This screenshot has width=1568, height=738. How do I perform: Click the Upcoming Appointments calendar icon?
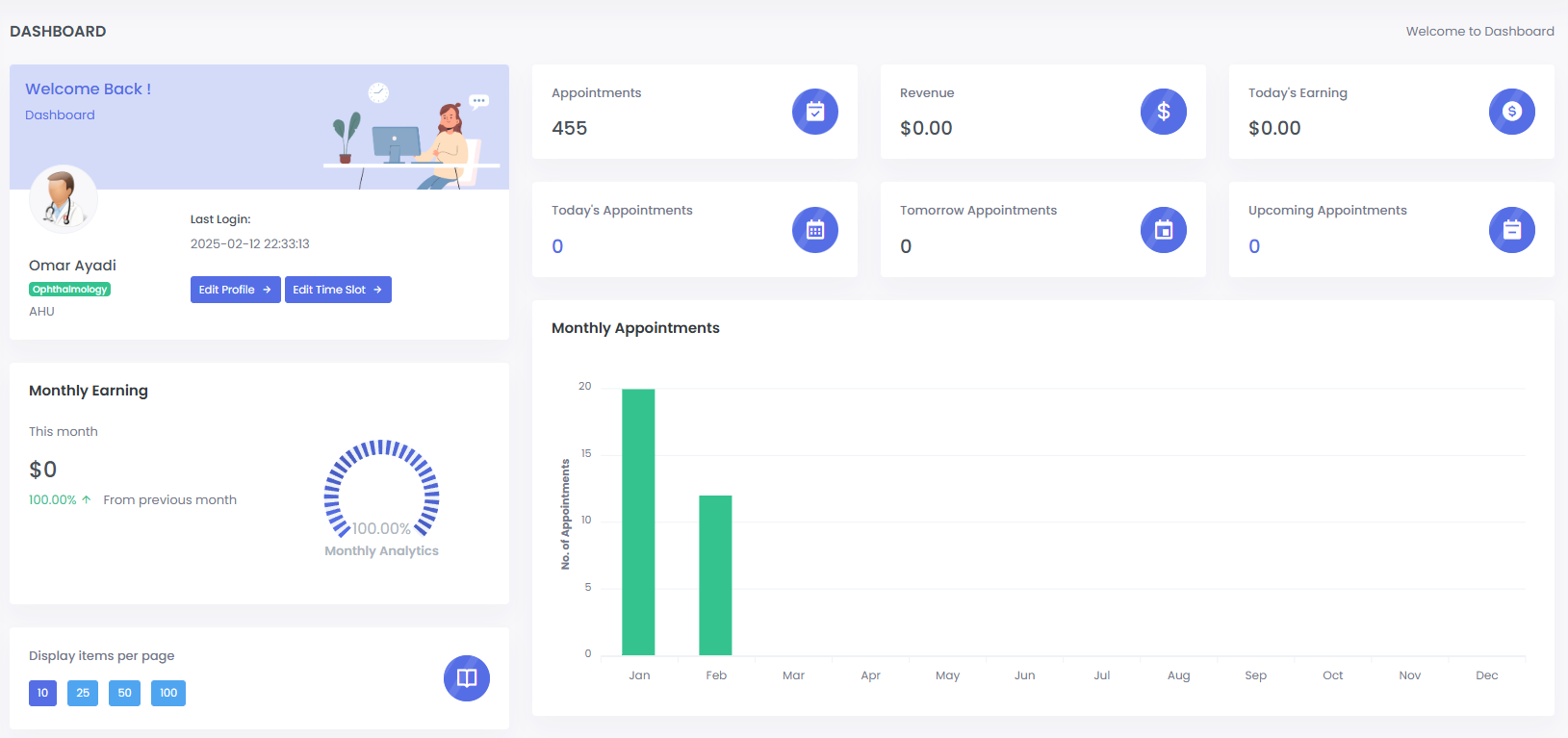(1511, 230)
